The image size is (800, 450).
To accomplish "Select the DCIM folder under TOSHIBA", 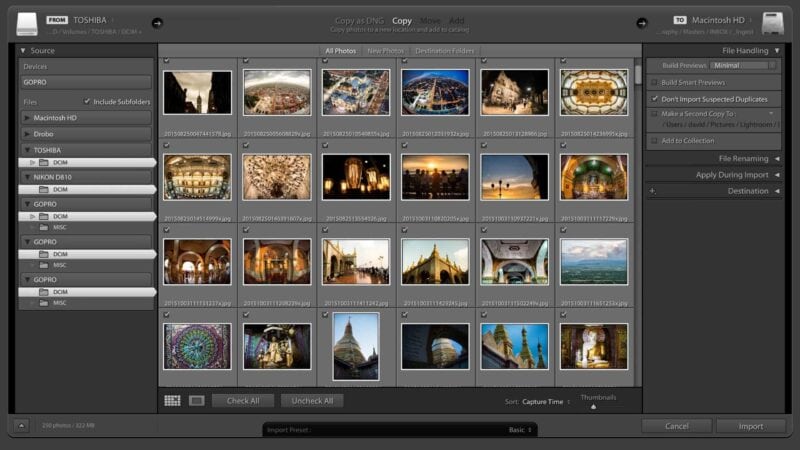I will 87,162.
